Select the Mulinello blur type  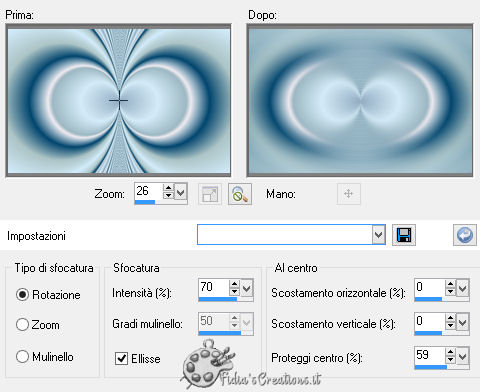(22, 357)
